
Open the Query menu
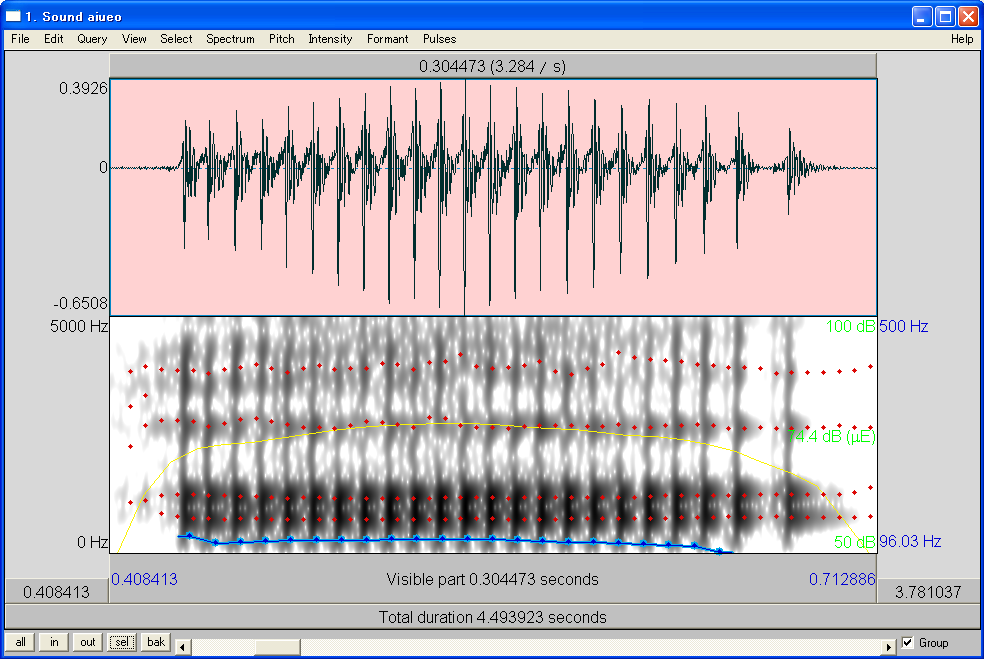92,39
